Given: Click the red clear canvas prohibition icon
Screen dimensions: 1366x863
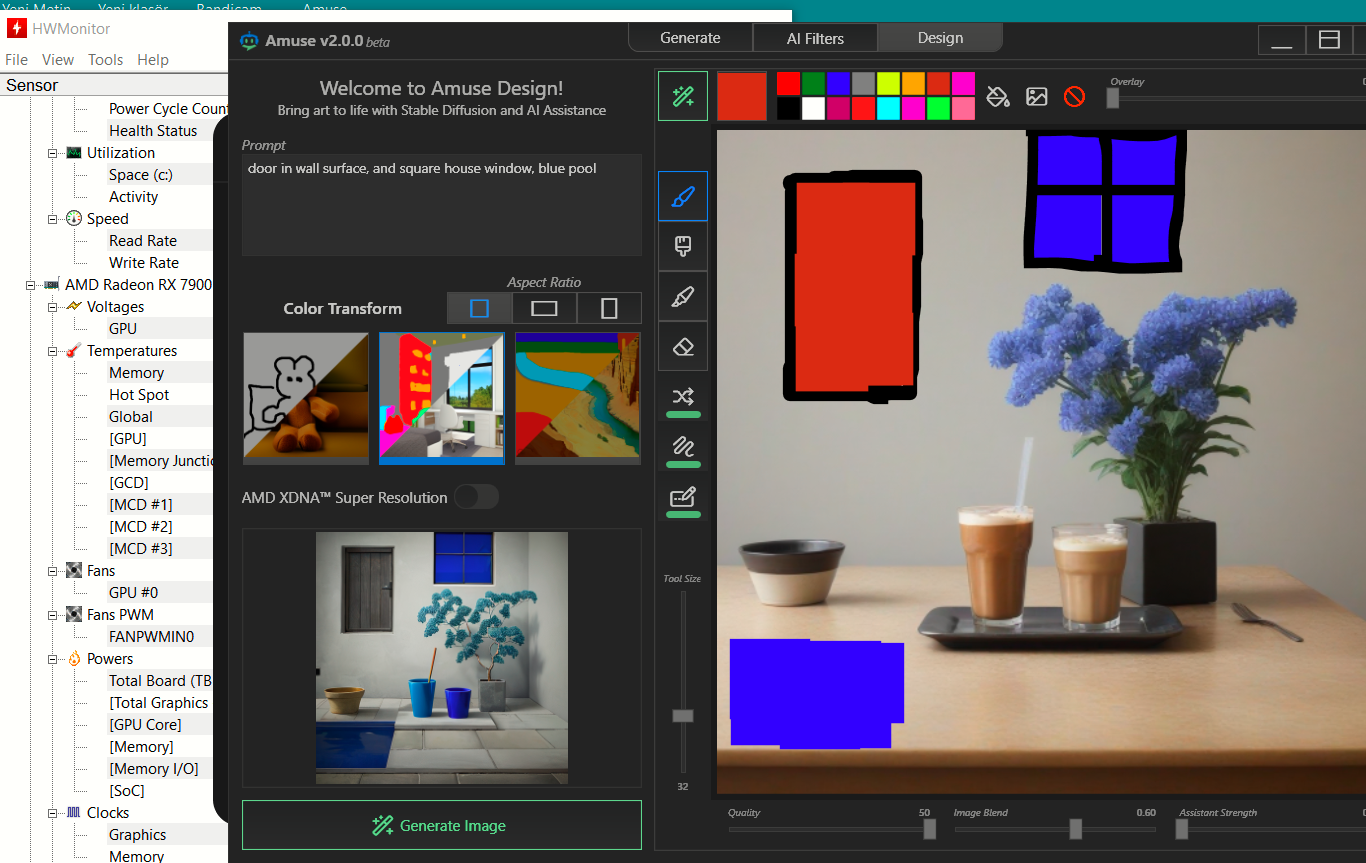Looking at the screenshot, I should click(1074, 96).
